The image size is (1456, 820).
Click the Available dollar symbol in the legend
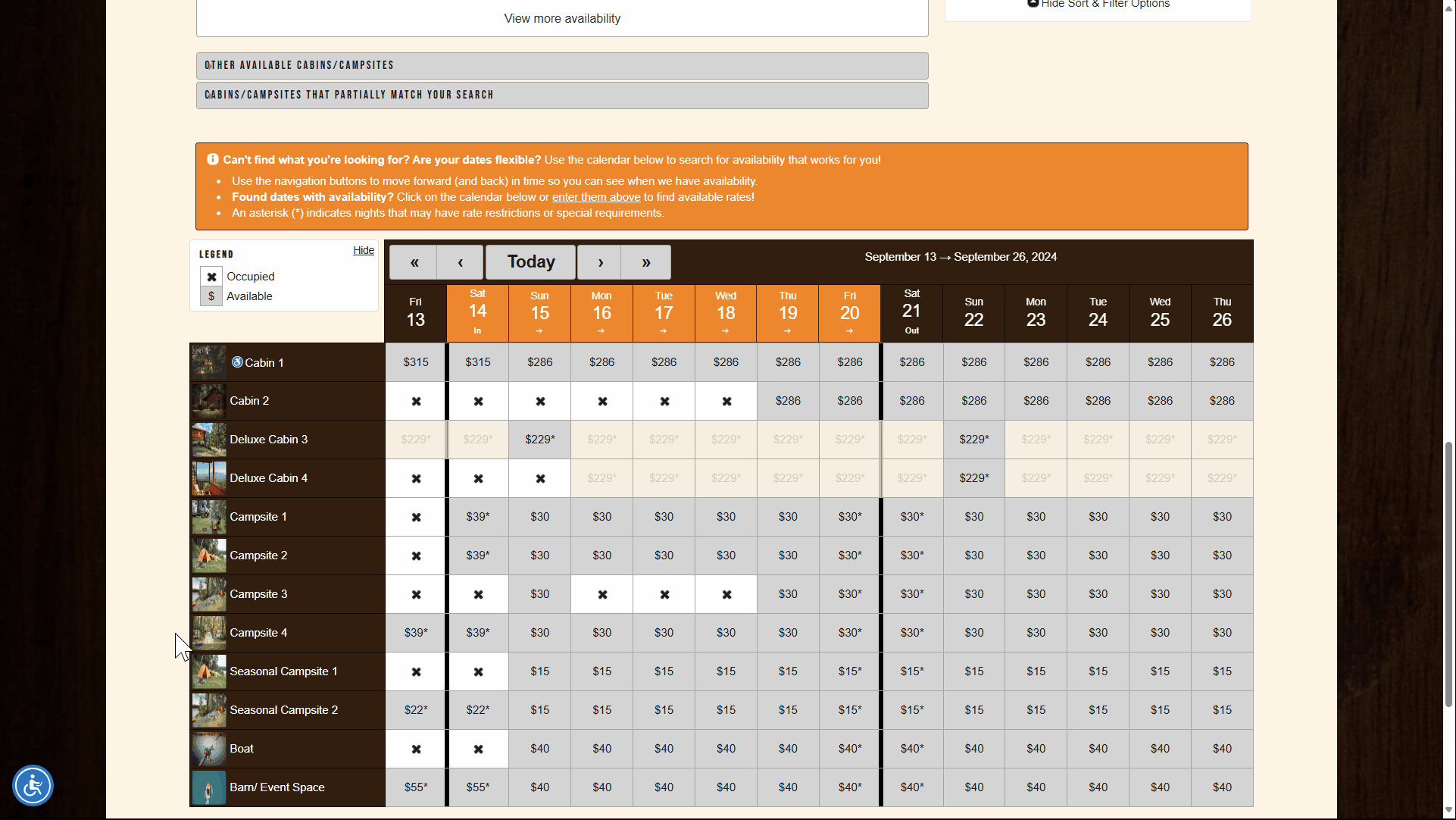tap(211, 296)
